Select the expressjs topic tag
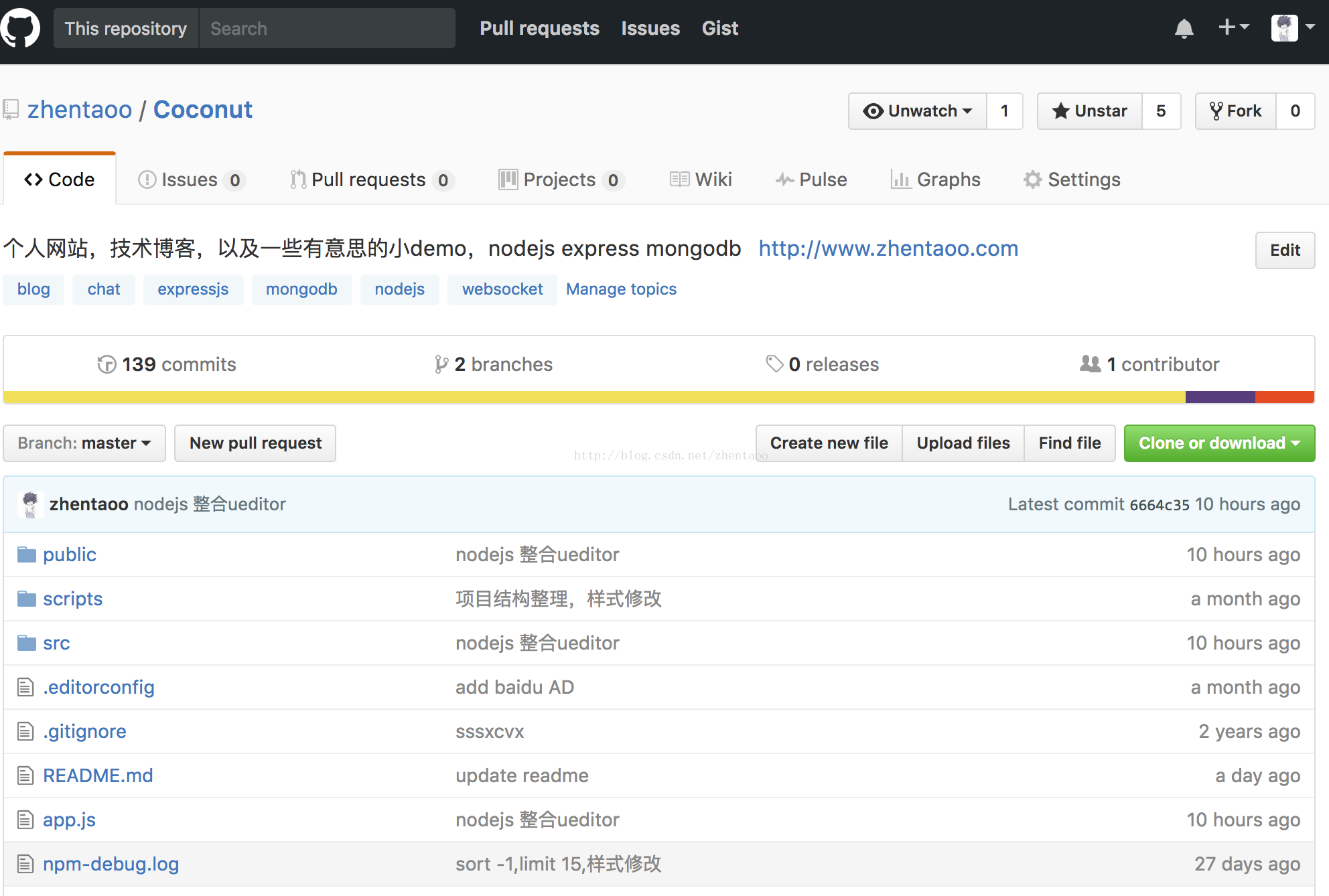The image size is (1329, 896). [x=193, y=289]
